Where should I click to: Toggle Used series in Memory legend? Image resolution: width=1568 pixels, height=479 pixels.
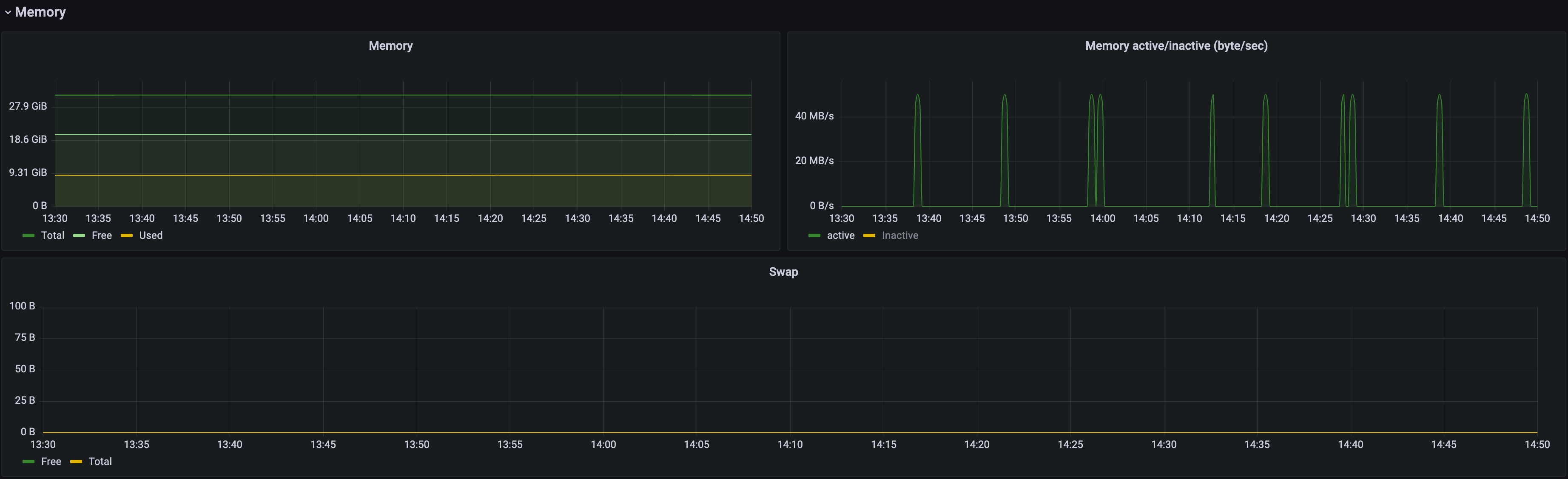(151, 235)
